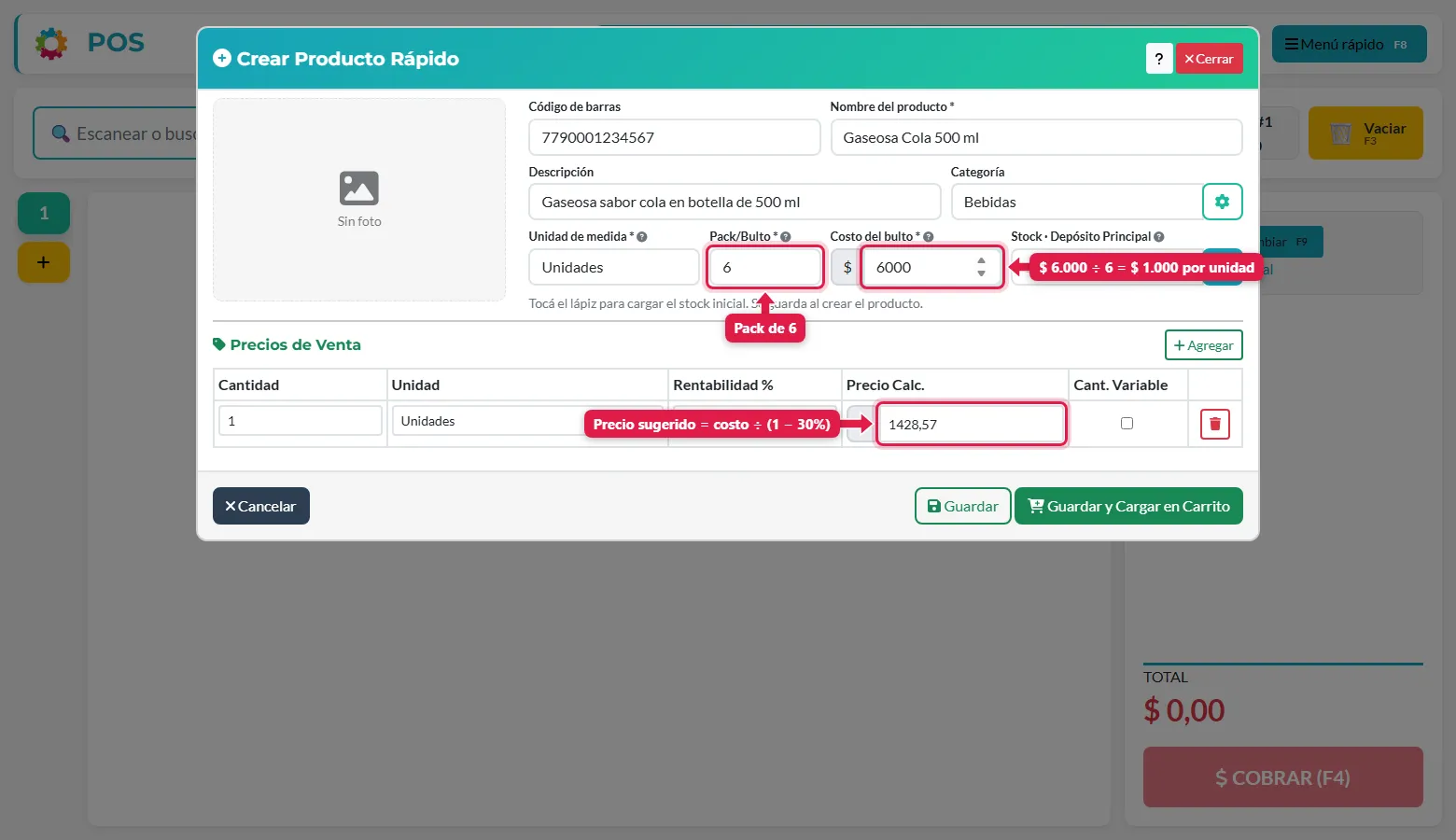Click the Sin foto image placeholder

coord(359,200)
